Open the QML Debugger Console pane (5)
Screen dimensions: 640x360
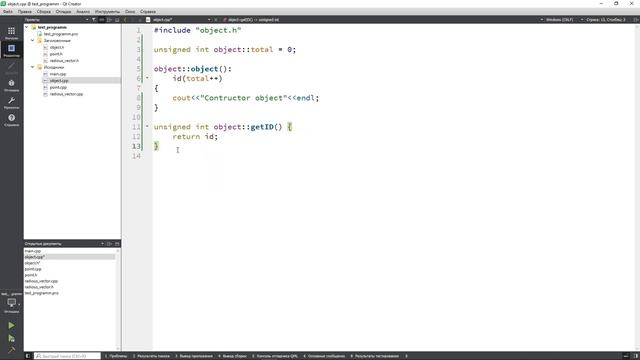[x=275, y=356]
